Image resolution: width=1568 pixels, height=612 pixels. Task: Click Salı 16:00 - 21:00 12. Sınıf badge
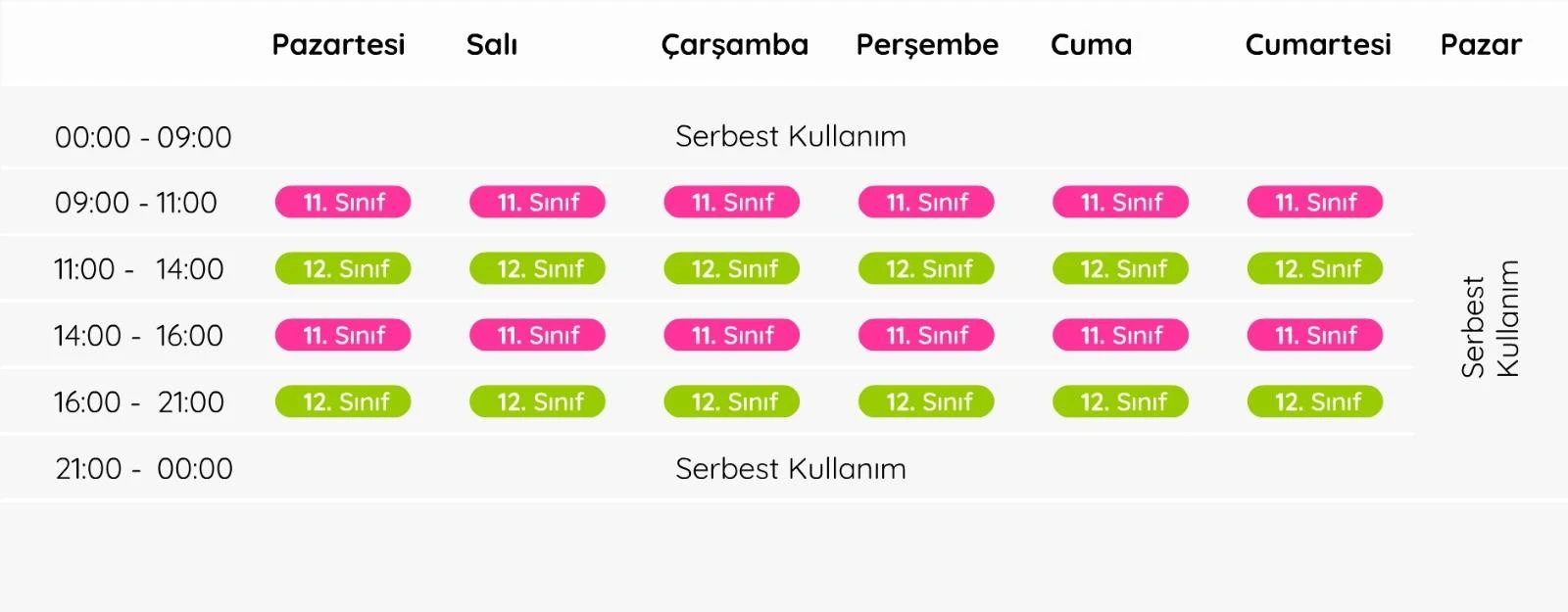(x=537, y=402)
